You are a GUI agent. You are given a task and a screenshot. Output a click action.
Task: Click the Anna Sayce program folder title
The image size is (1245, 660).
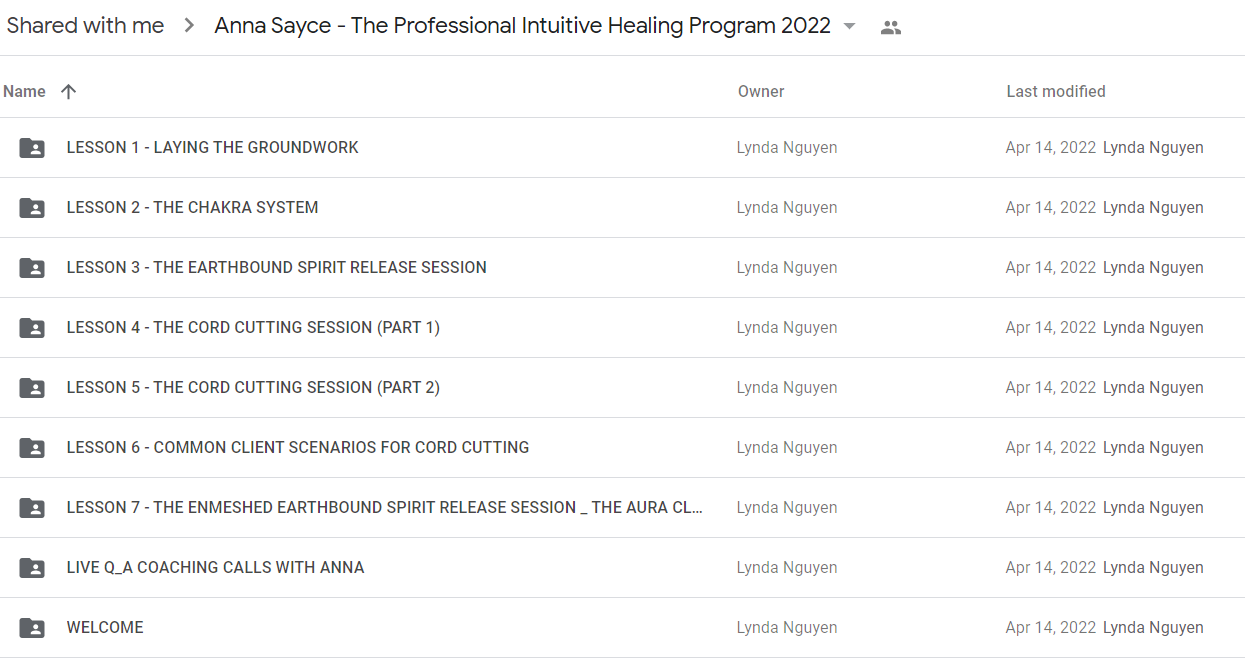coord(522,26)
